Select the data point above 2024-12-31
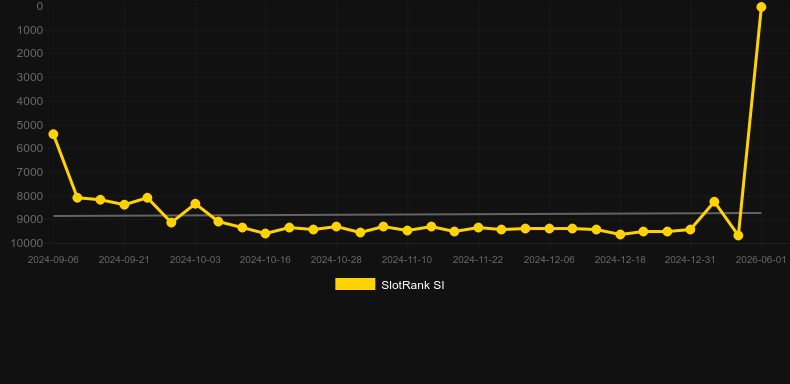This screenshot has width=790, height=384. pyautogui.click(x=690, y=229)
